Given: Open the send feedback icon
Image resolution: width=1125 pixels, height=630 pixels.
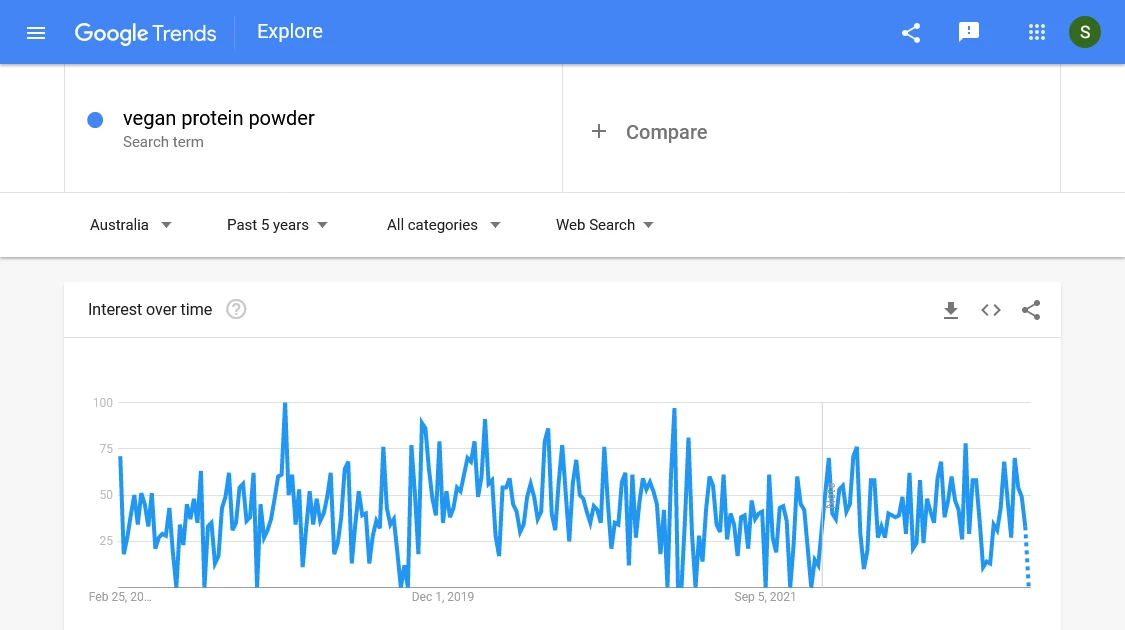Looking at the screenshot, I should pyautogui.click(x=968, y=32).
